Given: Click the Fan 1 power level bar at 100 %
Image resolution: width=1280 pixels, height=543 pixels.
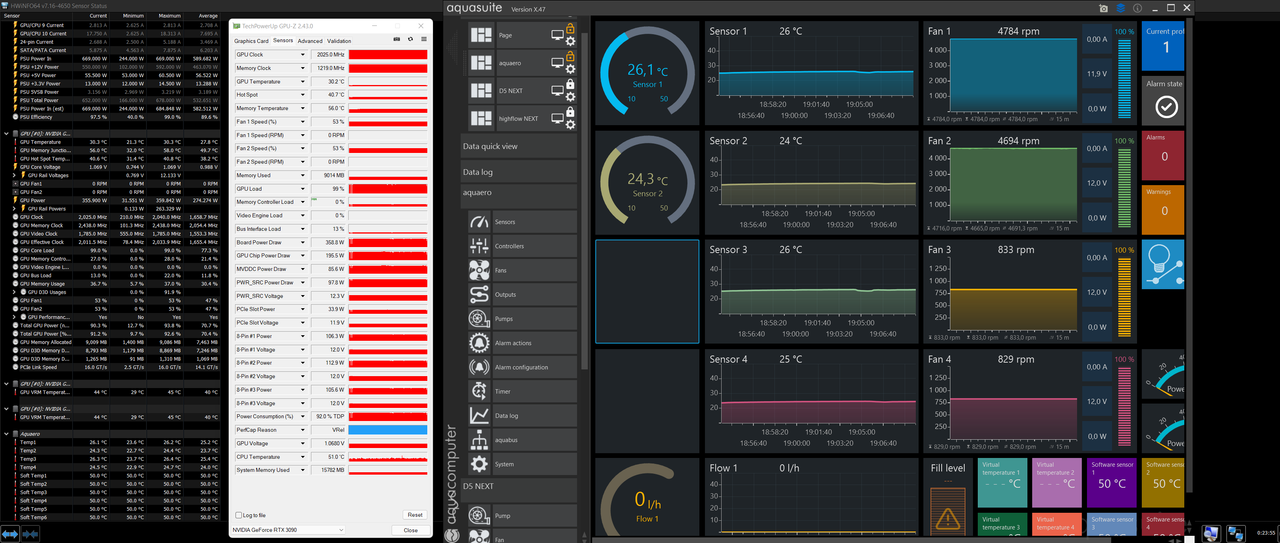Looking at the screenshot, I should pos(1125,77).
